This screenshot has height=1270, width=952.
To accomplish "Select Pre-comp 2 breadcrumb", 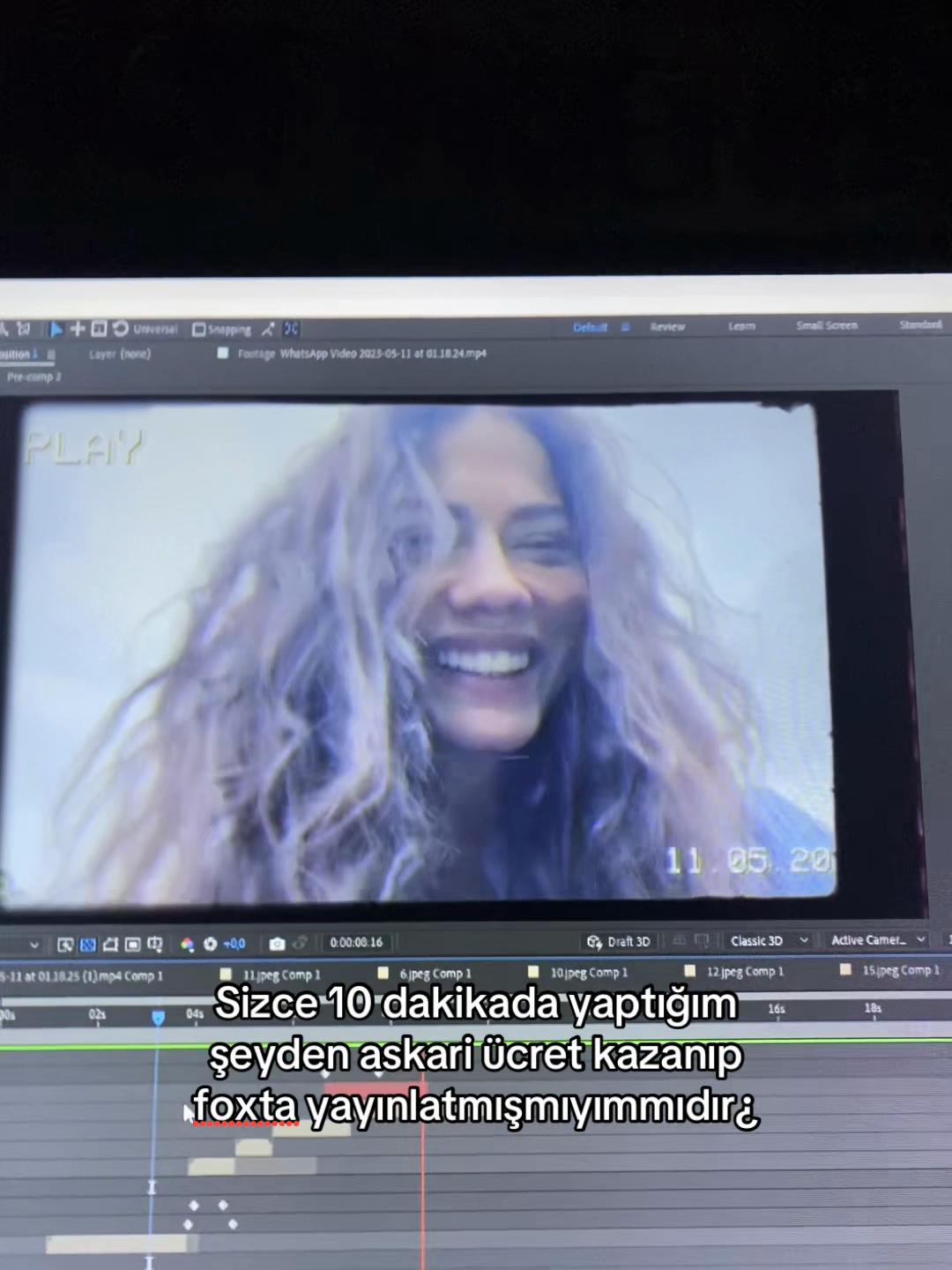I will click(34, 377).
